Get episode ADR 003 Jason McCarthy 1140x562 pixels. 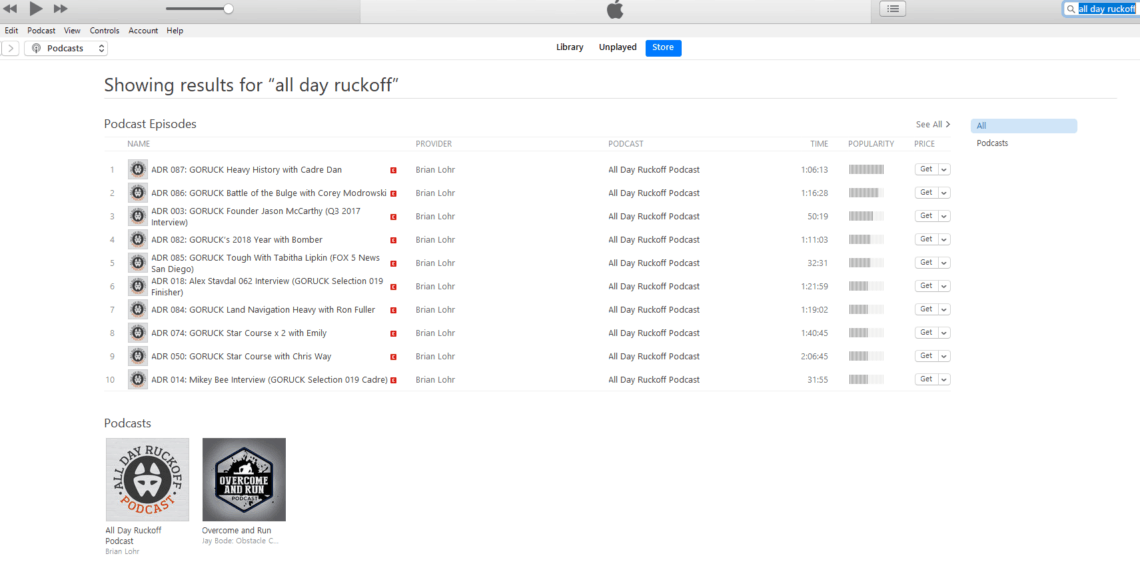pyautogui.click(x=926, y=216)
